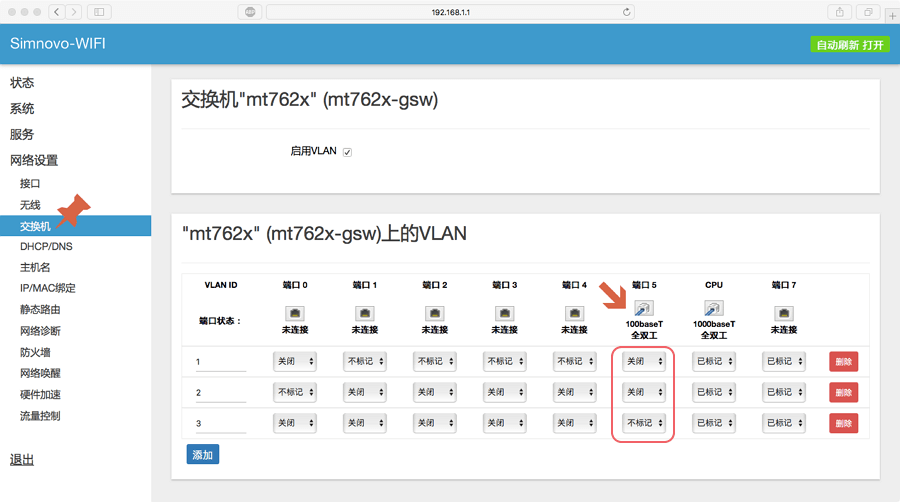Delete VLAN 3 with 删除 button
Viewport: 900px width, 502px height.
[x=843, y=423]
